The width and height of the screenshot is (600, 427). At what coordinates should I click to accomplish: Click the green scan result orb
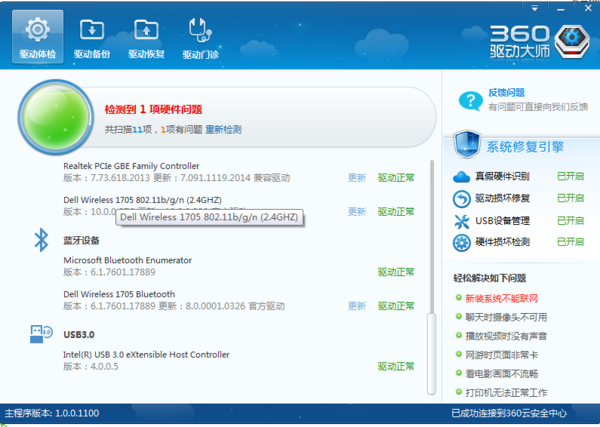point(58,116)
